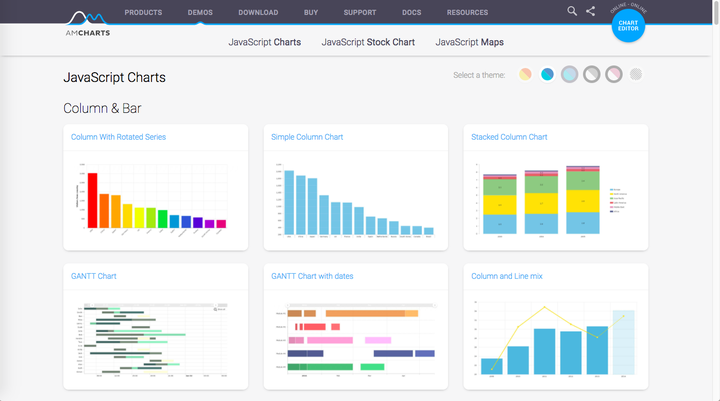The width and height of the screenshot is (720, 401).
Task: Select the pink-gray theme swatch
Action: coord(613,74)
